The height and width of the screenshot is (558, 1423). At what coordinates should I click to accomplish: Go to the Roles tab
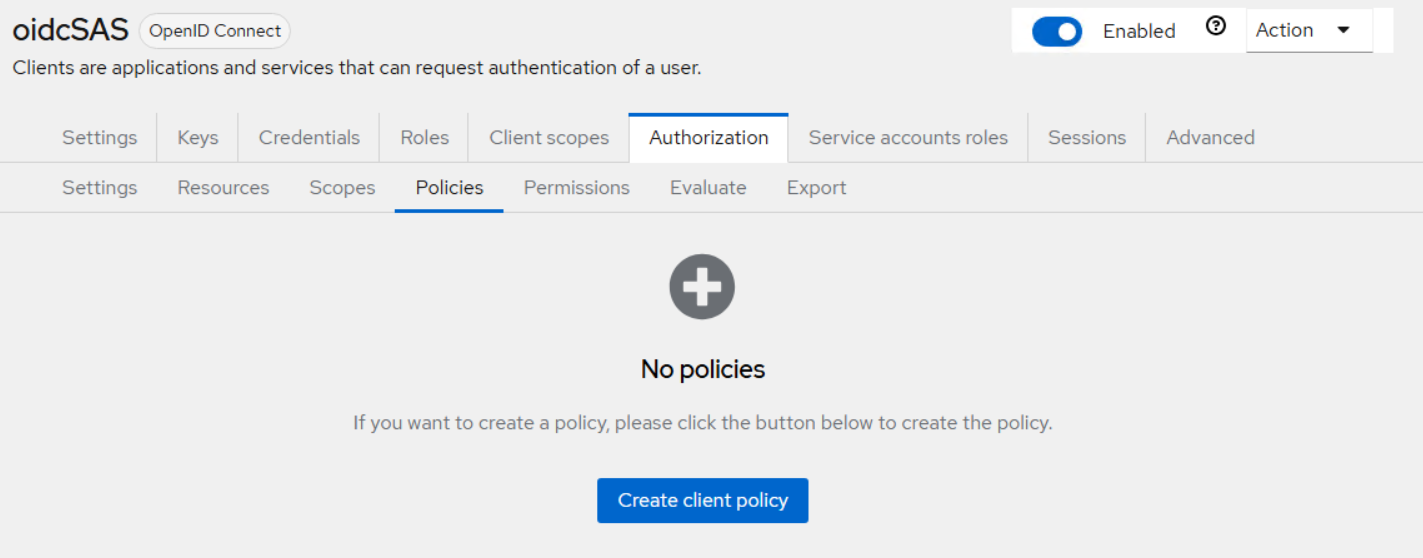[424, 138]
